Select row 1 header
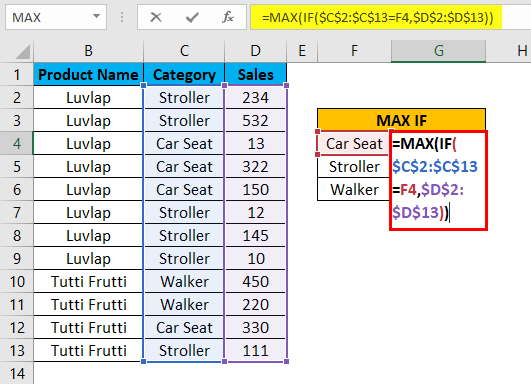 17,74
